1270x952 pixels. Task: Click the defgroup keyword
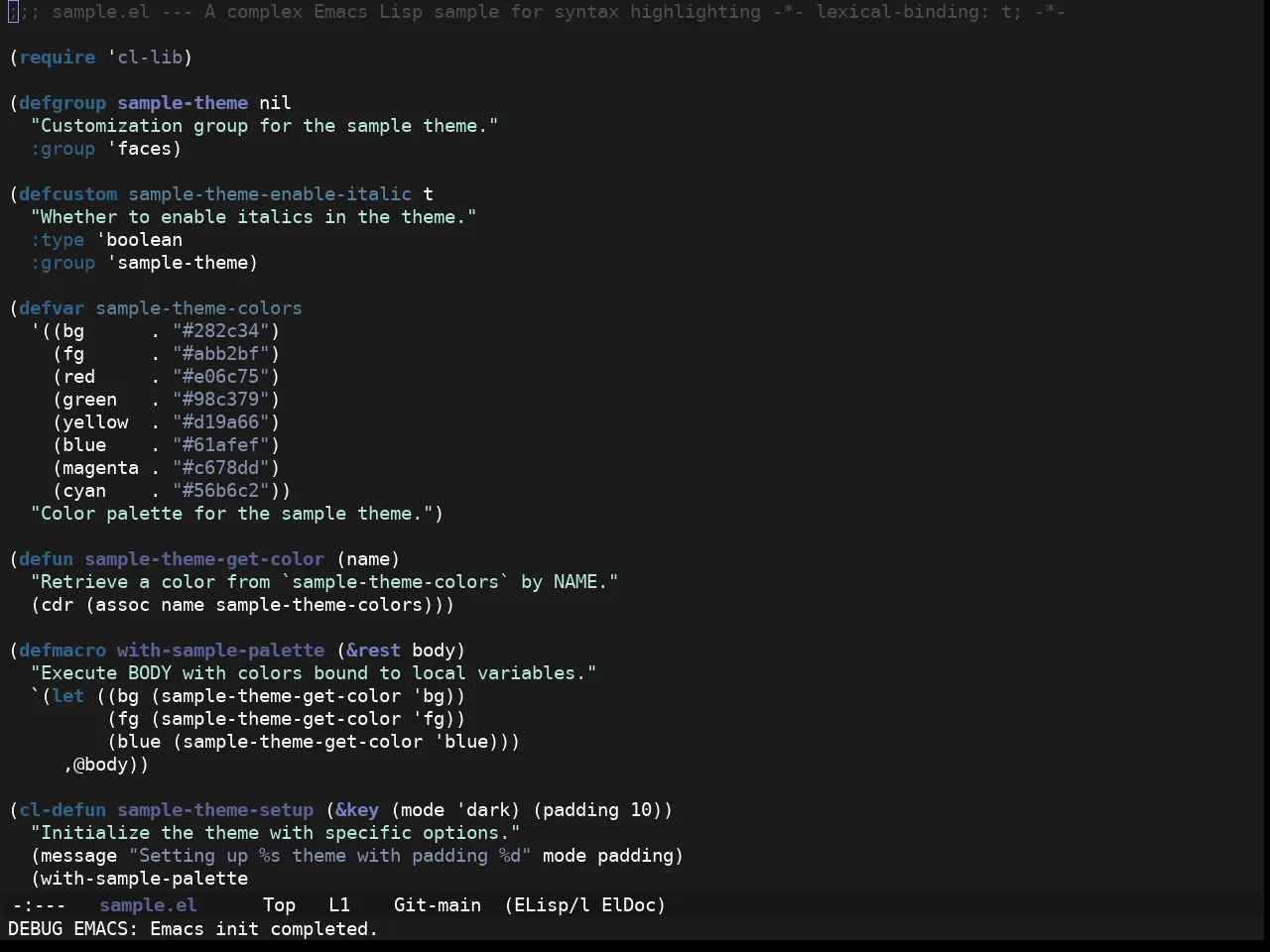click(63, 103)
